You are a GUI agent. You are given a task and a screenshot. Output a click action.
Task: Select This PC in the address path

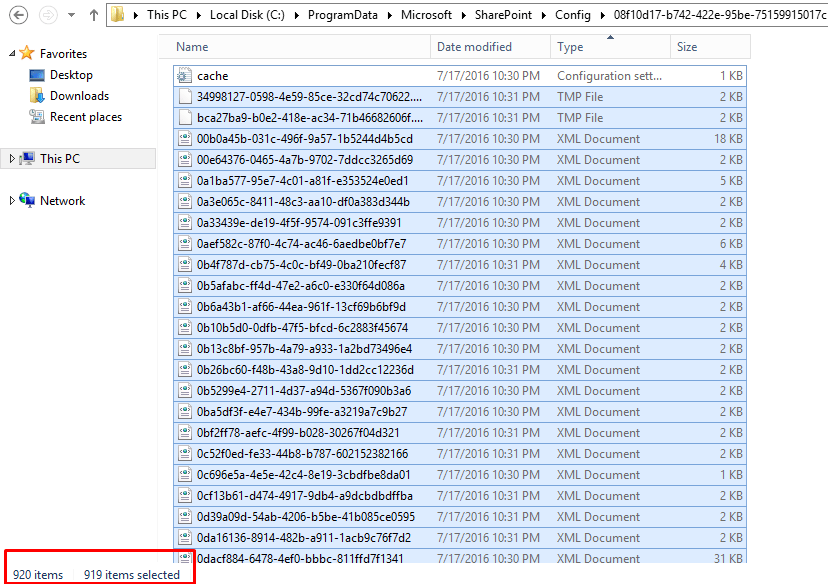point(167,15)
